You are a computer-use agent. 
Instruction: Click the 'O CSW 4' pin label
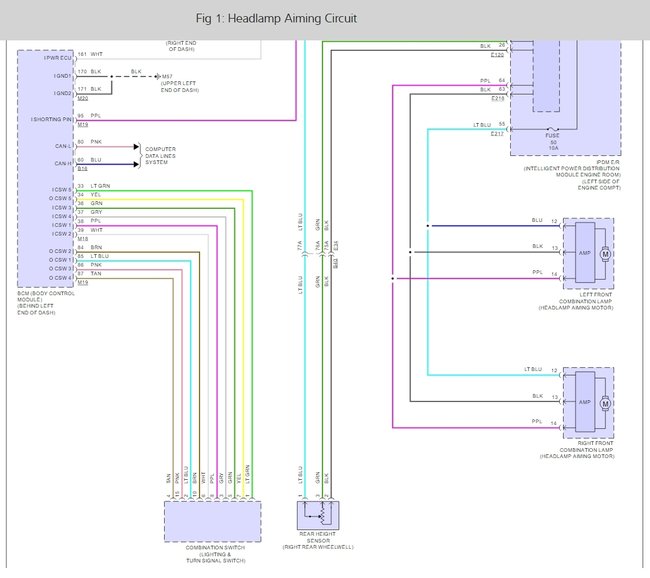pyautogui.click(x=61, y=277)
